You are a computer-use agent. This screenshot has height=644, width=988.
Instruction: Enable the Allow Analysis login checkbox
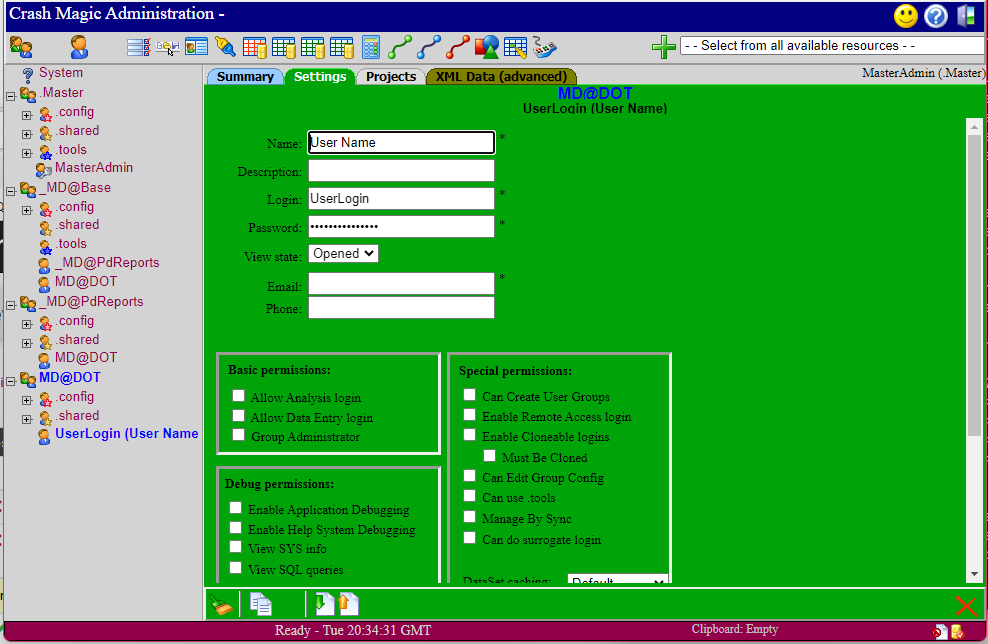pos(238,396)
